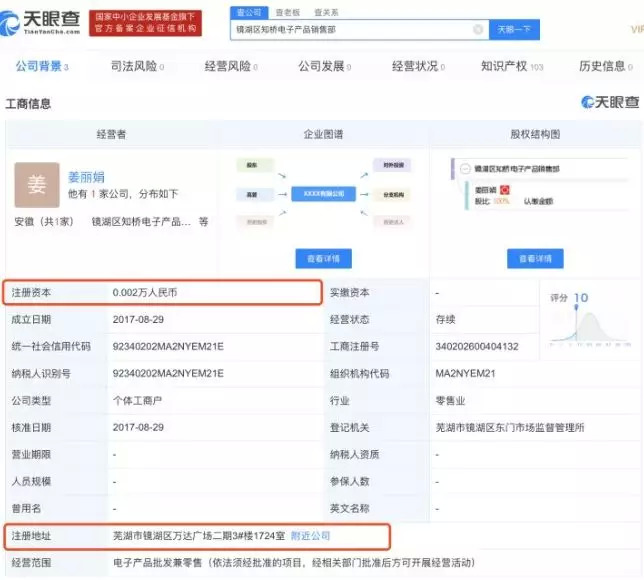Switch to the 查关系 search tab
The height and width of the screenshot is (580, 644).
coord(326,11)
